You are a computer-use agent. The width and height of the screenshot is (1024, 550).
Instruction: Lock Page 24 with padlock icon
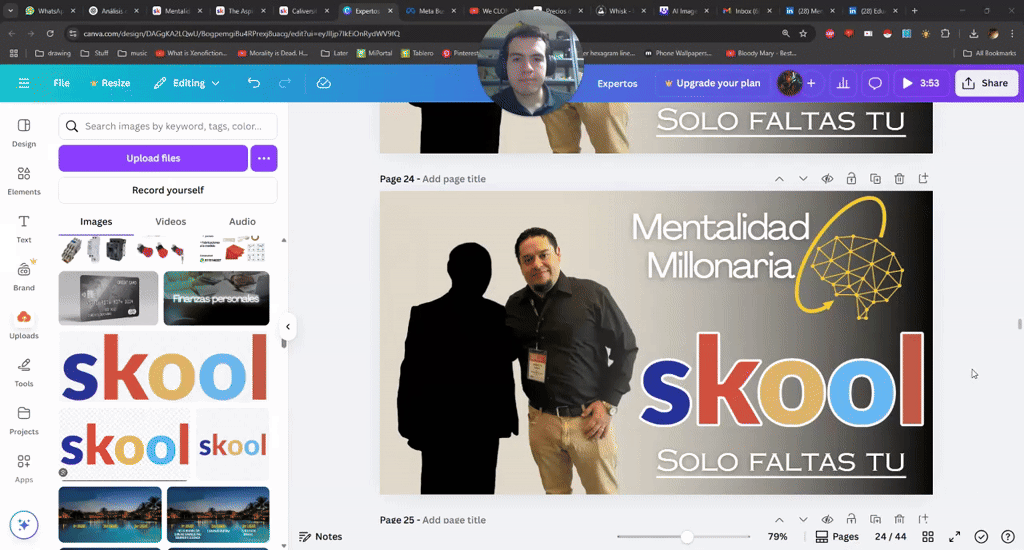851,179
